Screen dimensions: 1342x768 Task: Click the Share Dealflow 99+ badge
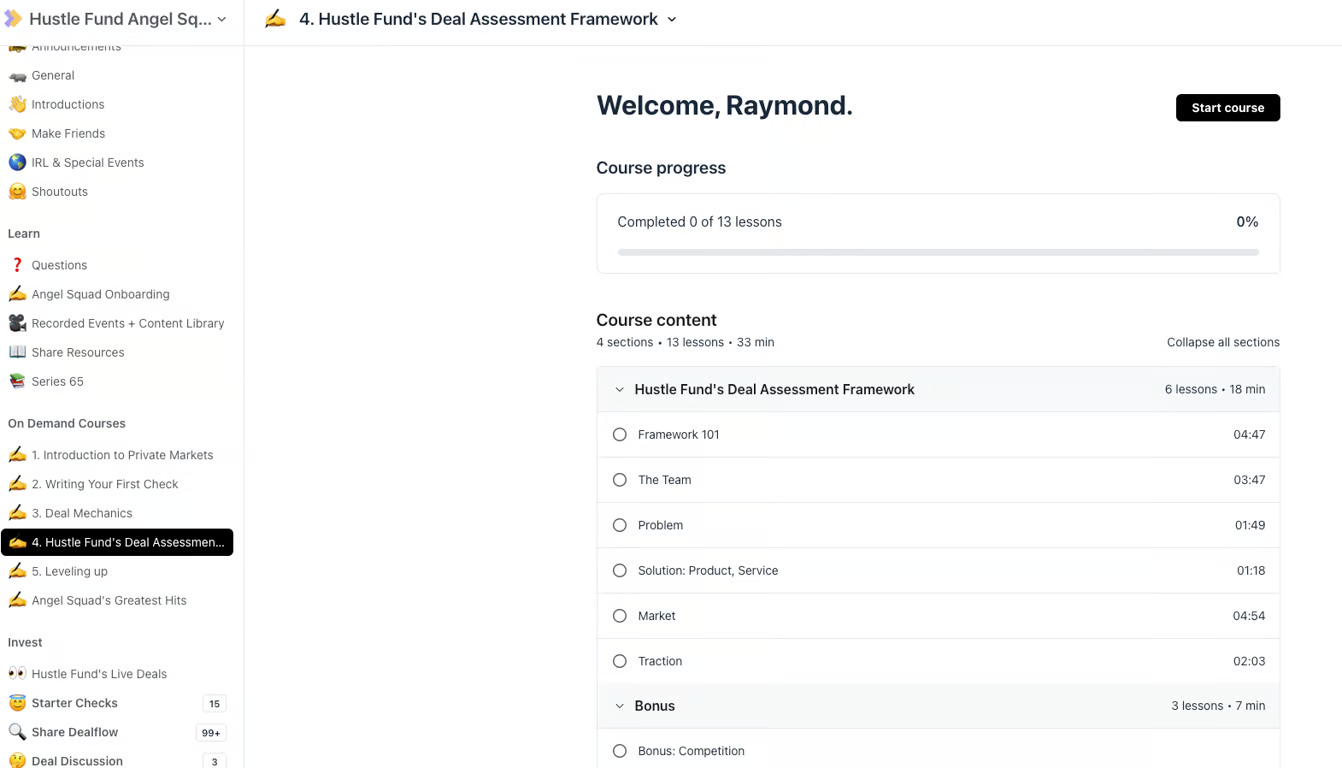click(x=211, y=733)
